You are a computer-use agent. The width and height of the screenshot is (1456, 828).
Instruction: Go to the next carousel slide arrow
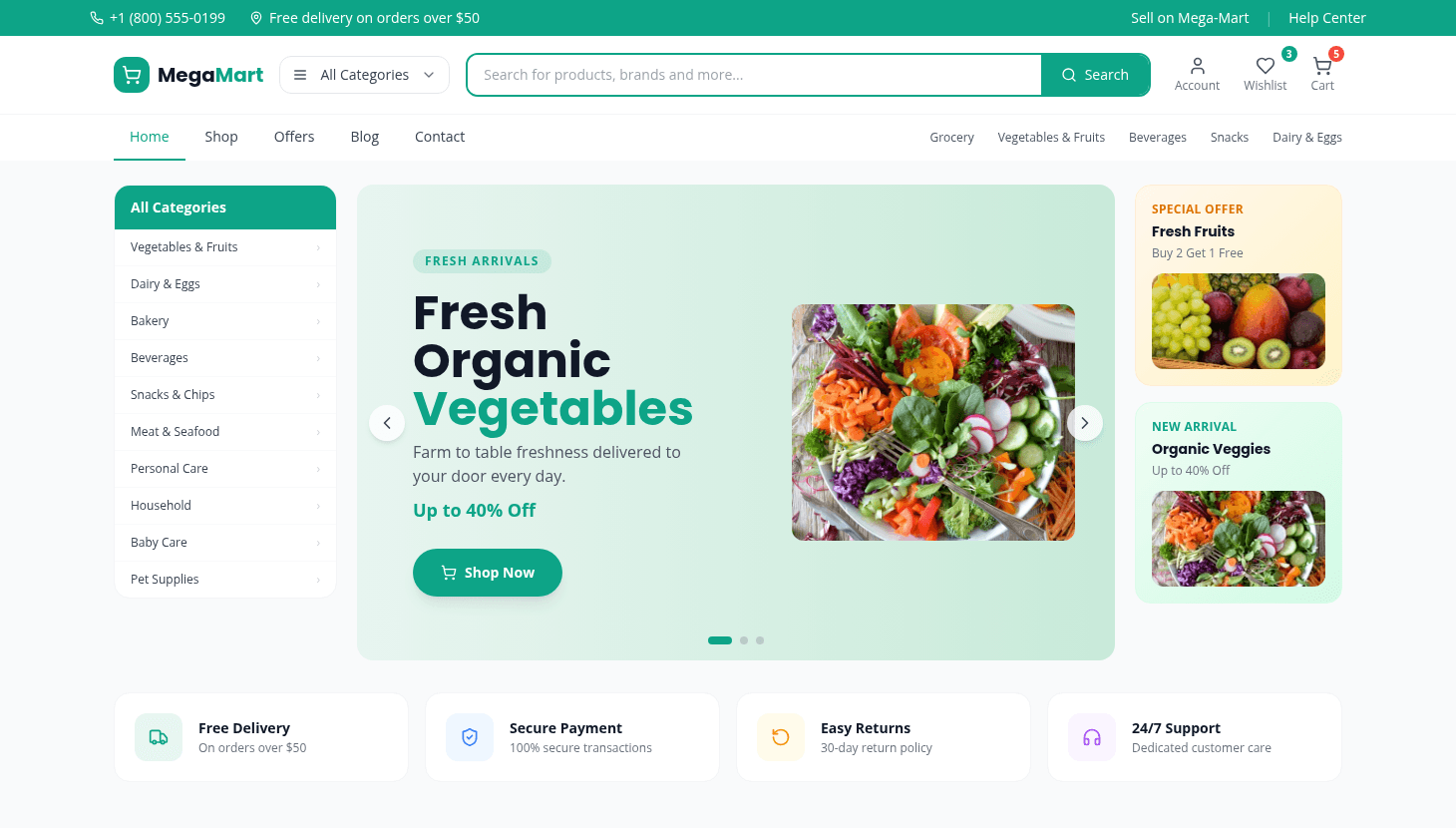[1085, 423]
